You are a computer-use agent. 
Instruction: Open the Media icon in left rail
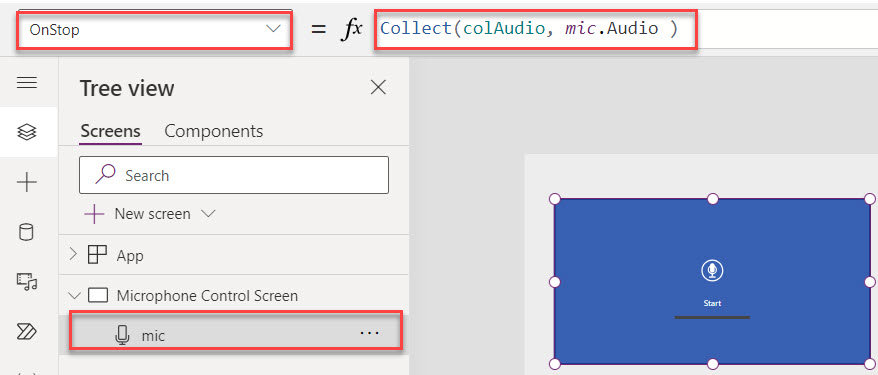click(x=27, y=282)
